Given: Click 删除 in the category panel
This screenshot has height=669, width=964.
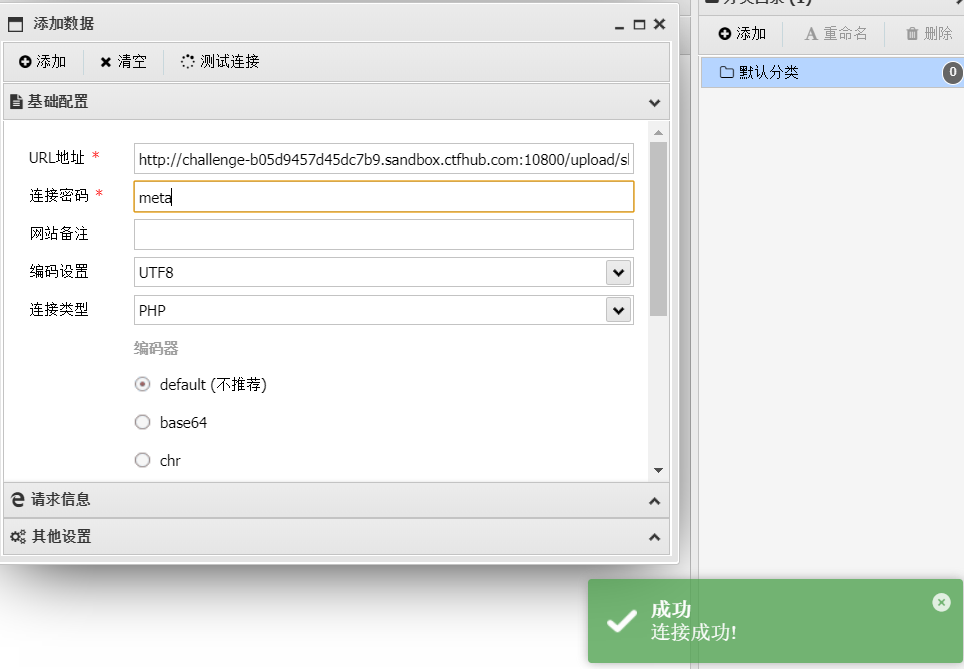Looking at the screenshot, I should point(929,34).
